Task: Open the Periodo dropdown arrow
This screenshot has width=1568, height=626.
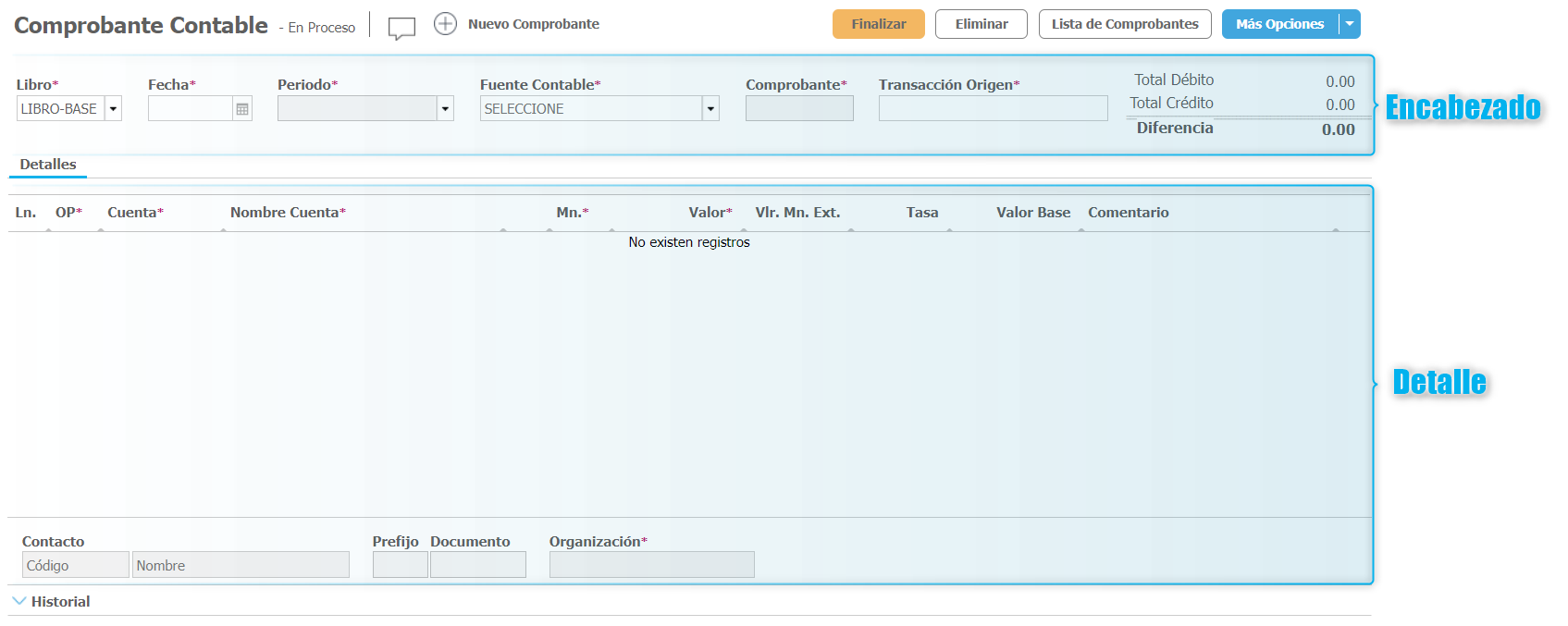Action: pos(445,109)
